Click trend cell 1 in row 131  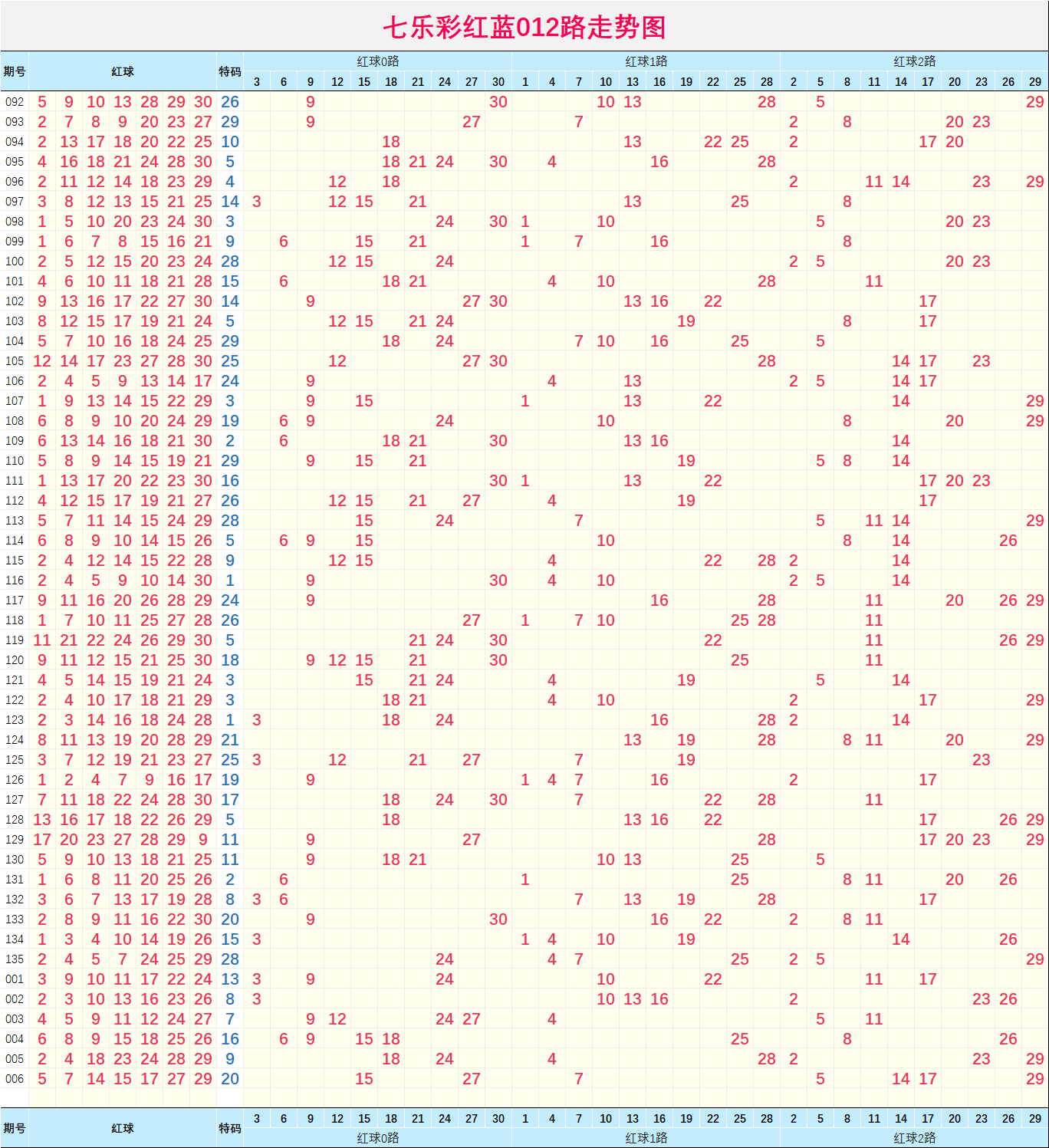tap(525, 880)
